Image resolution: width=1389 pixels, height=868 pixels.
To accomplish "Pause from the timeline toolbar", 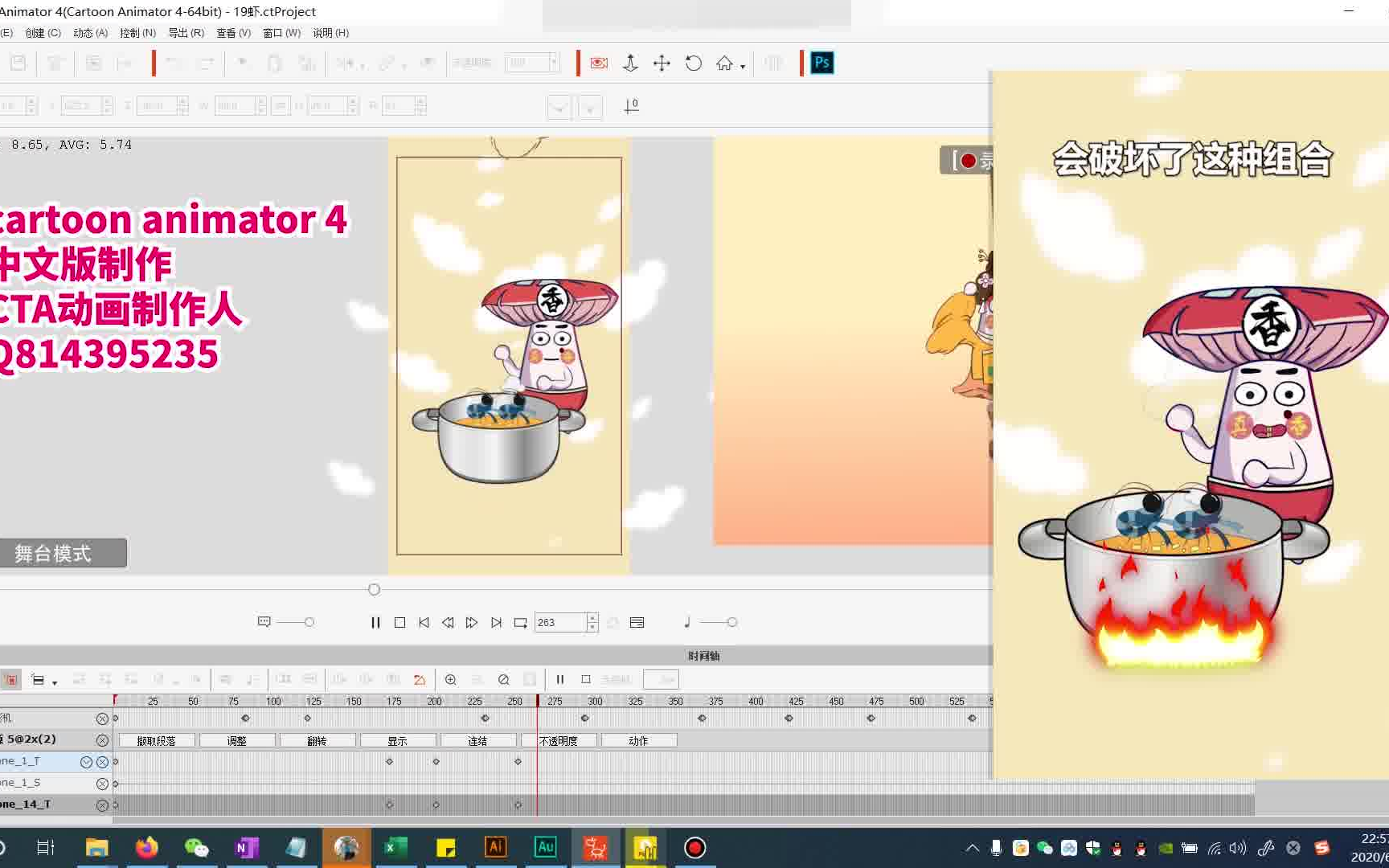I will pos(560,680).
